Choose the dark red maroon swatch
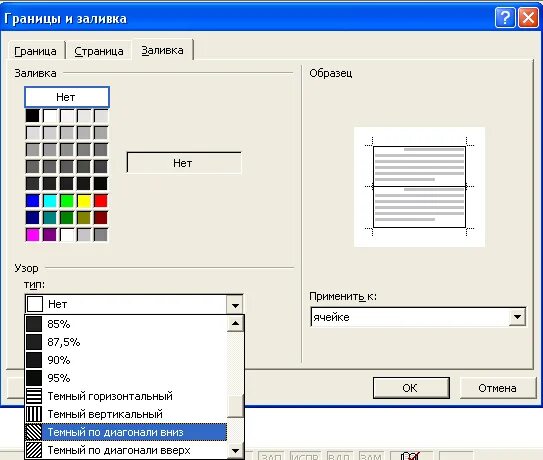 (x=101, y=218)
